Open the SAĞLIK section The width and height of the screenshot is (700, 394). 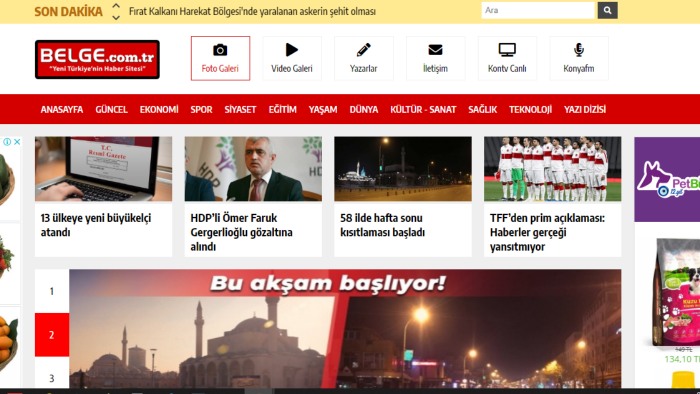[x=483, y=109]
